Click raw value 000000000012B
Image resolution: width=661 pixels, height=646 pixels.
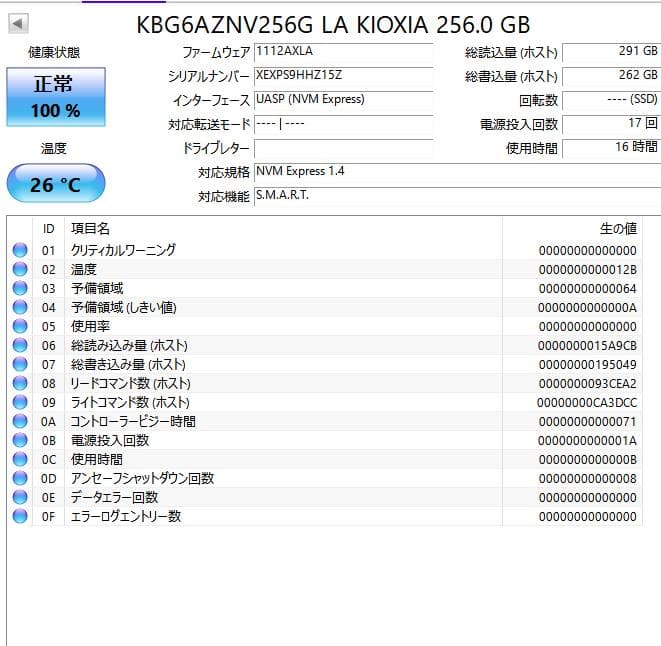coord(588,269)
